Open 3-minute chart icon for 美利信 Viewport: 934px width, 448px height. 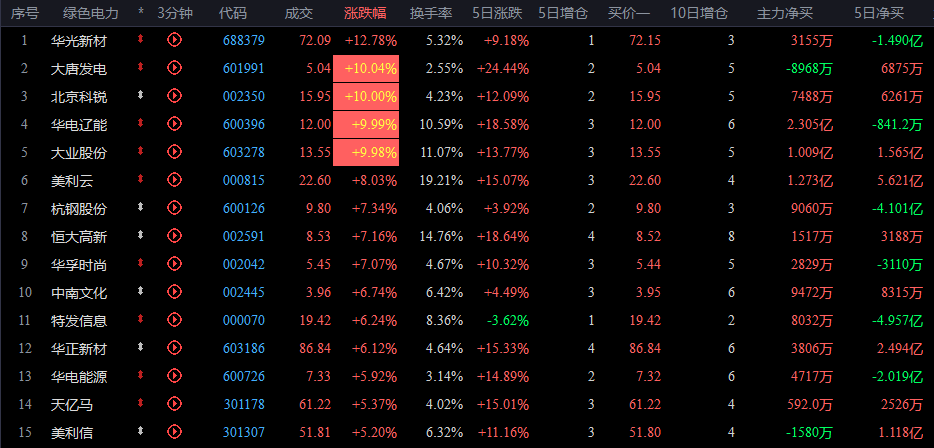click(174, 431)
